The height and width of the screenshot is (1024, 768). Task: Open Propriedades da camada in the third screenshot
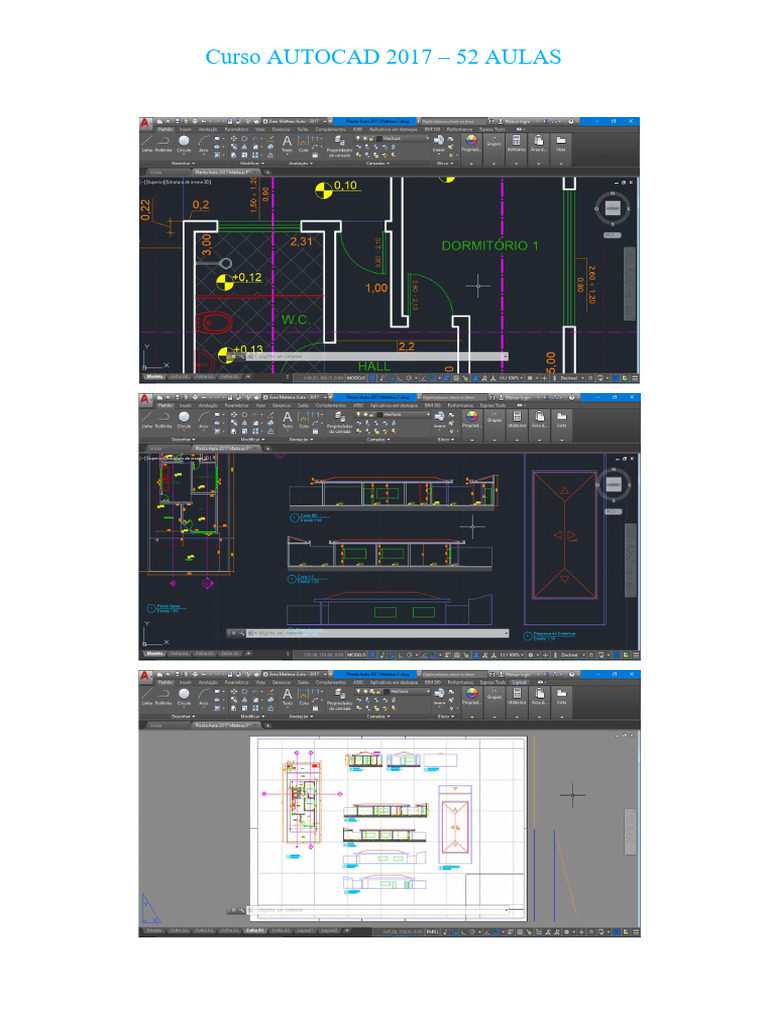[x=340, y=699]
